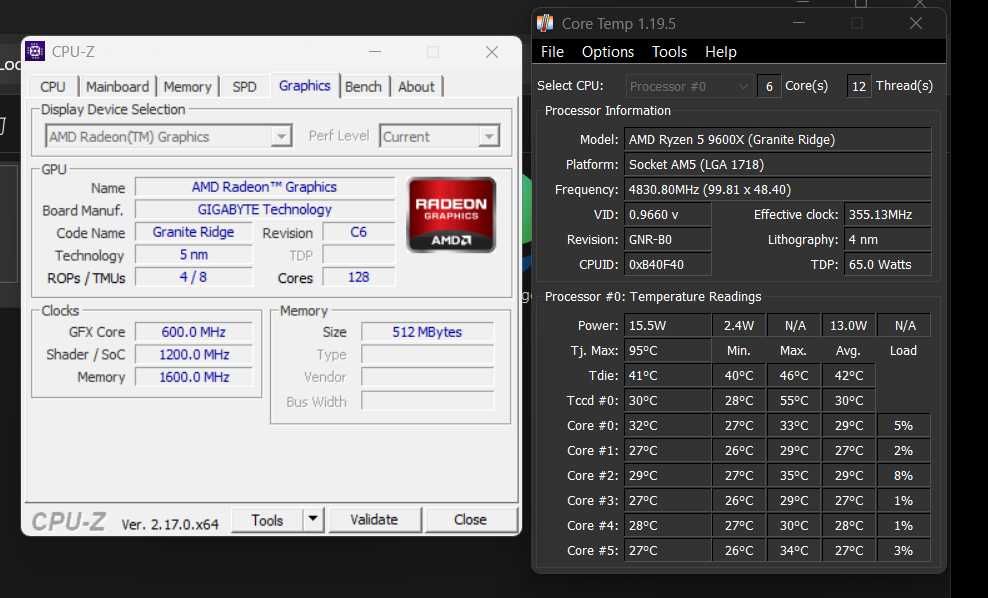Open the Select CPU Processor #0 dropdown

689,86
